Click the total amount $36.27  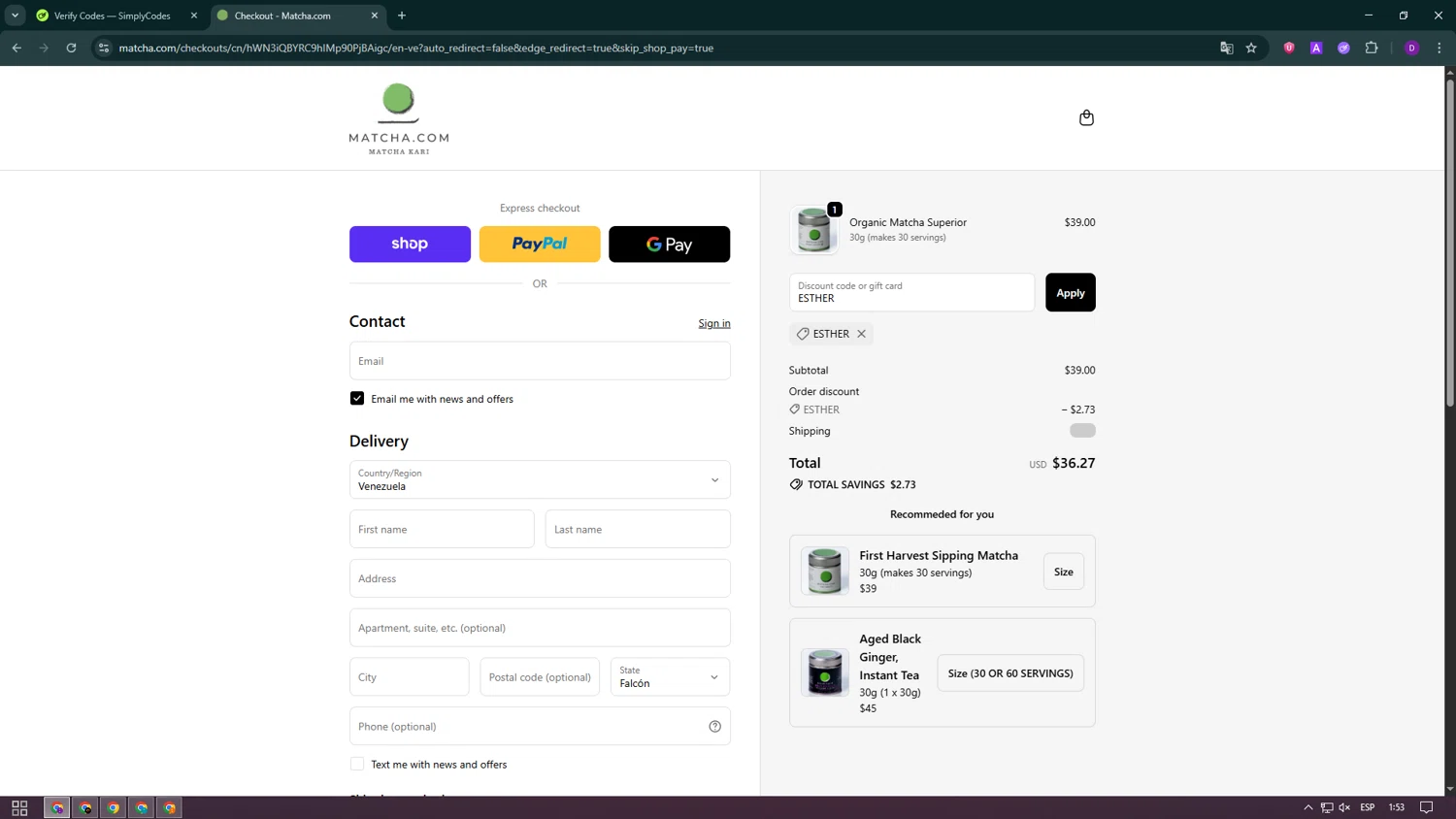click(1074, 463)
